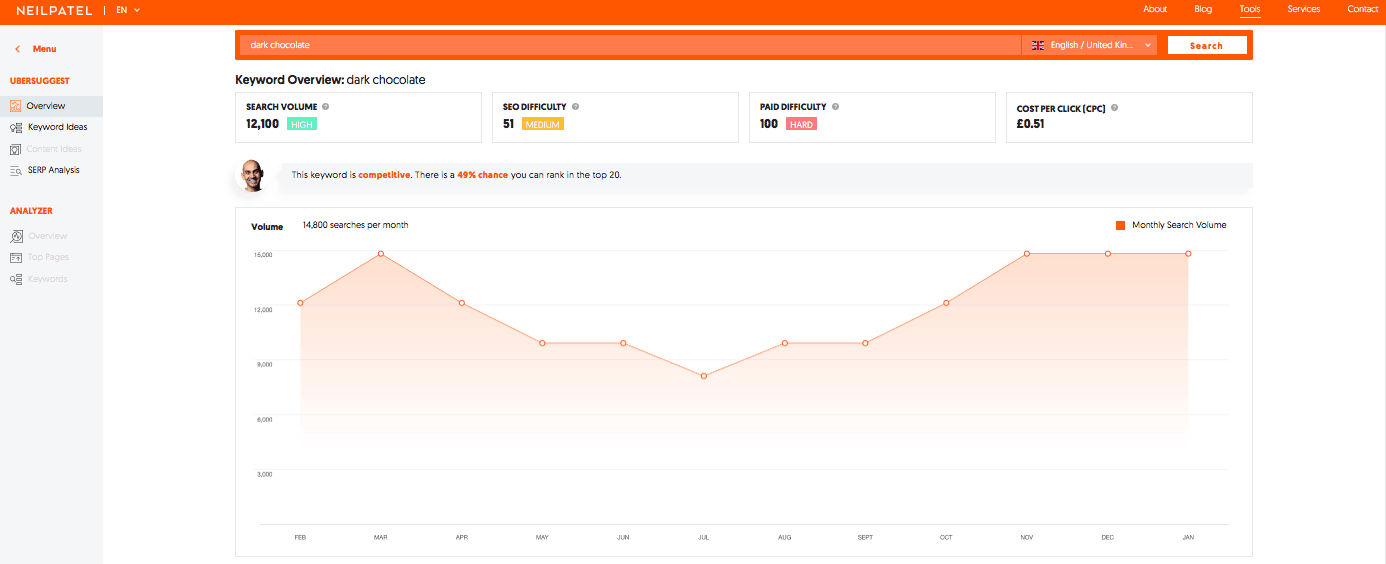The image size is (1386, 564).
Task: Click the JAN data point on chart
Action: tap(1188, 254)
